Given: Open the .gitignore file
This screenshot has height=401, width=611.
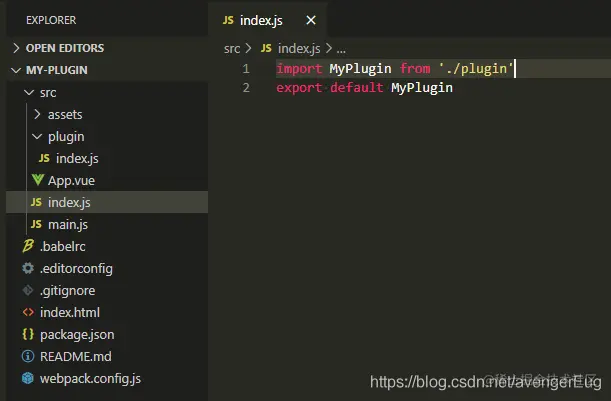Looking at the screenshot, I should [67, 291].
